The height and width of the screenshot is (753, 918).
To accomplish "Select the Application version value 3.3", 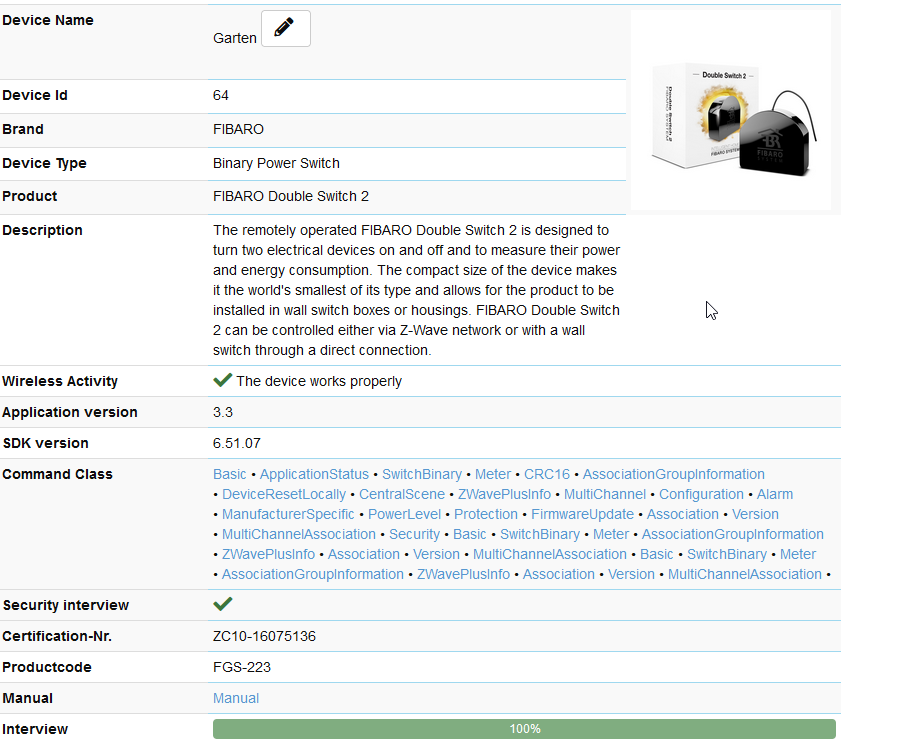I will pyautogui.click(x=222, y=412).
